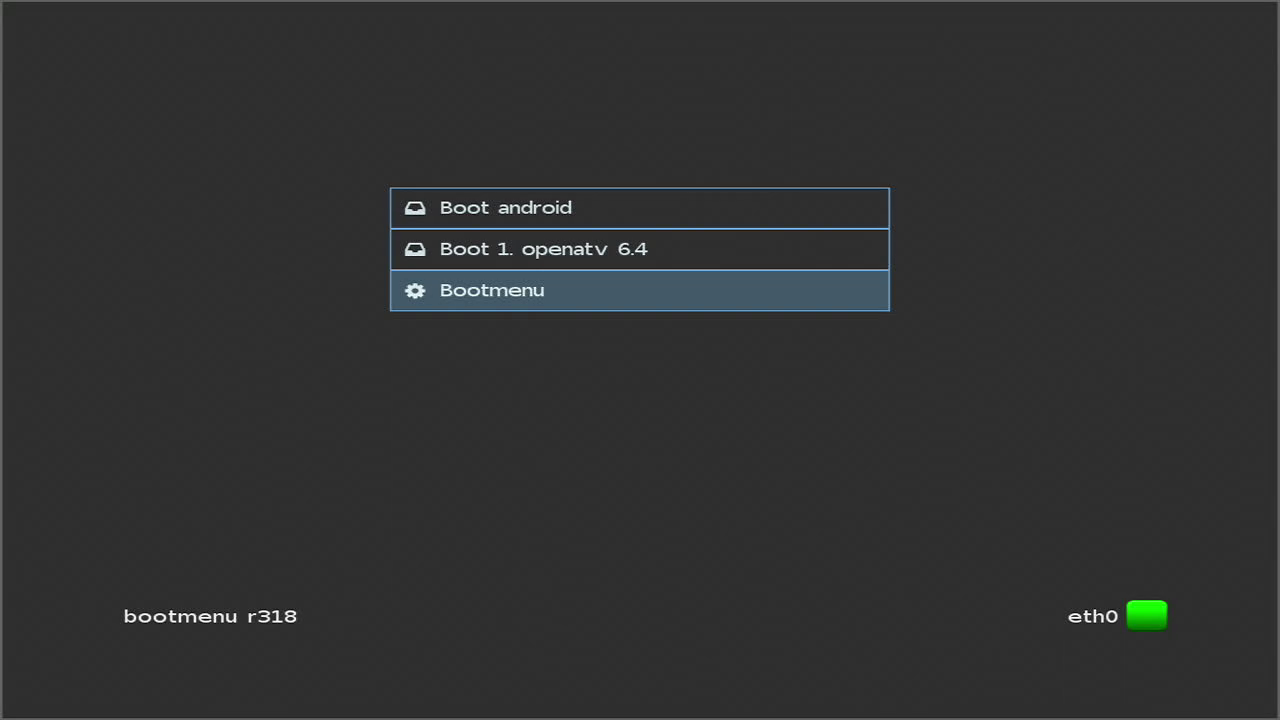Click the word android in first entry

[x=535, y=208]
